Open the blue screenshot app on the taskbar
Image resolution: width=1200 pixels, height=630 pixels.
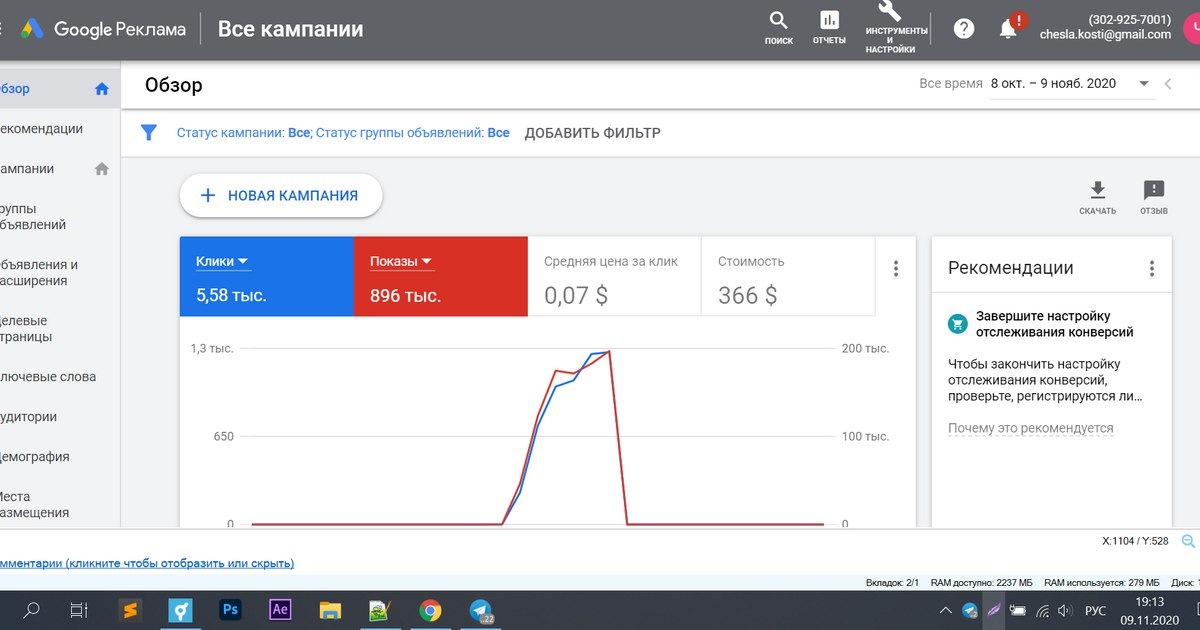(x=179, y=610)
